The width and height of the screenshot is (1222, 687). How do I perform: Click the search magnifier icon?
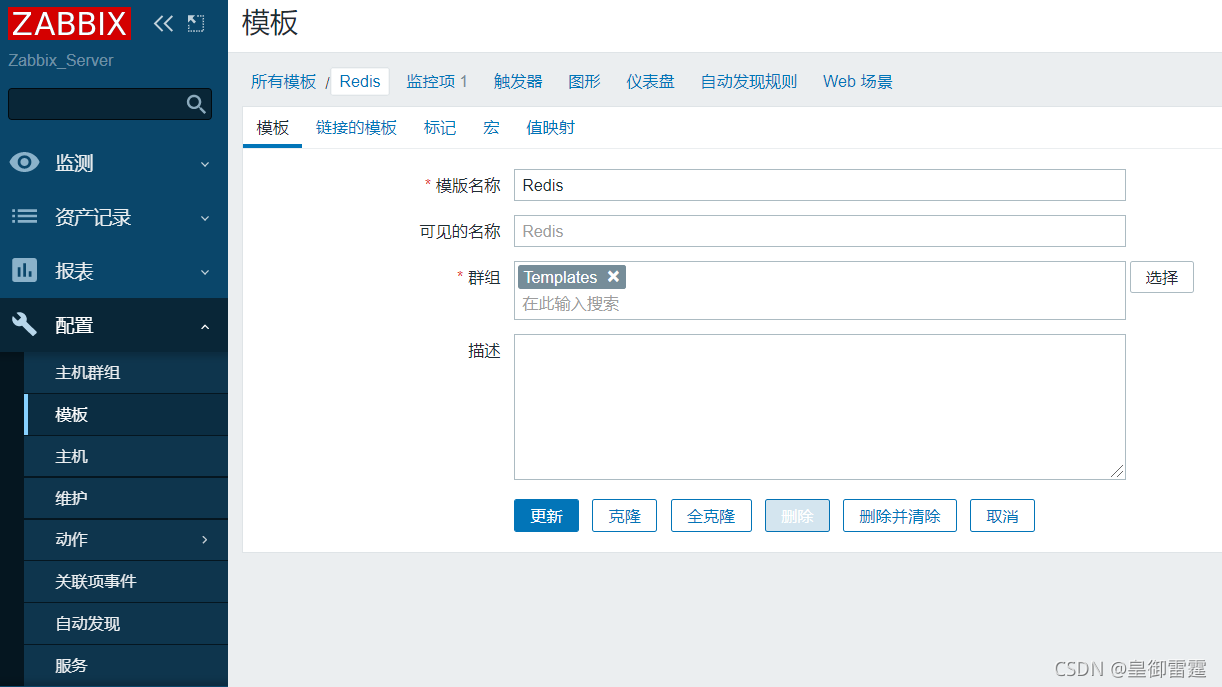click(196, 103)
